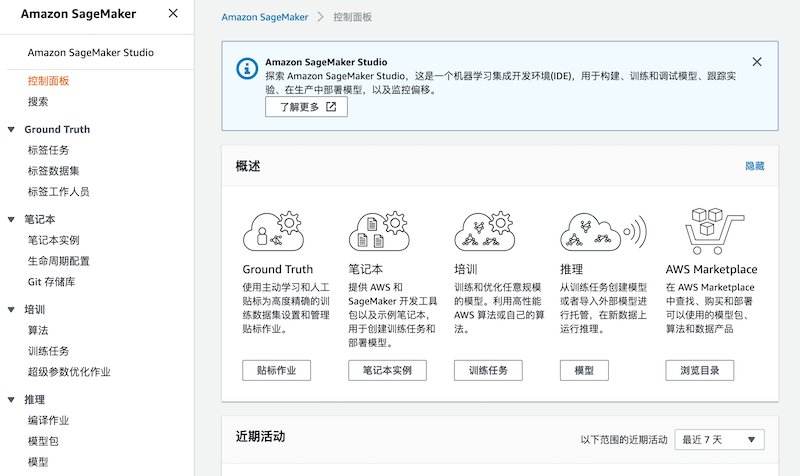Open 编译作业 in sidebar

(48, 420)
